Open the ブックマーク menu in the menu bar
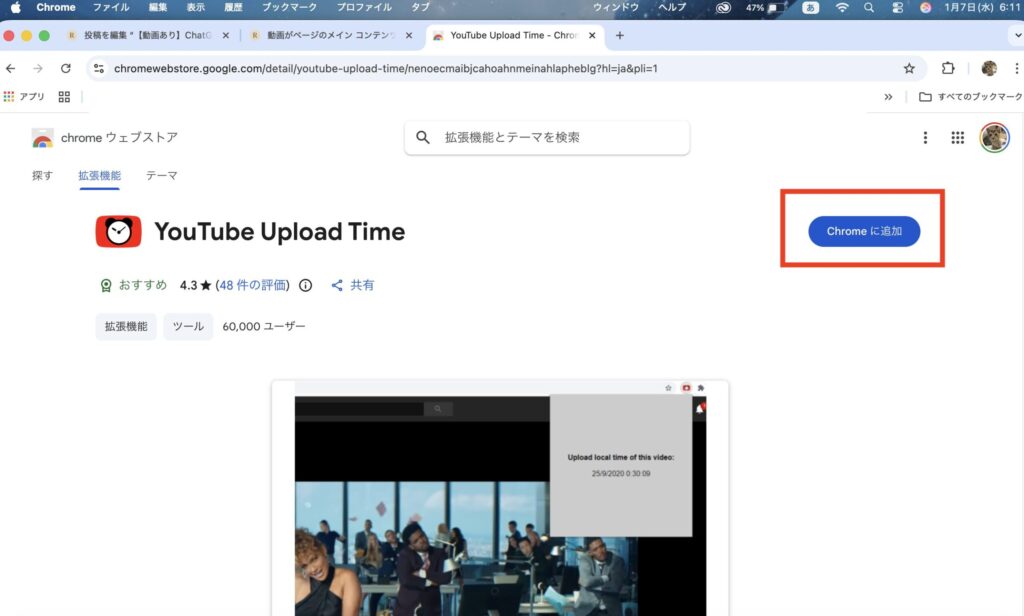Image resolution: width=1024 pixels, height=616 pixels. (x=288, y=7)
